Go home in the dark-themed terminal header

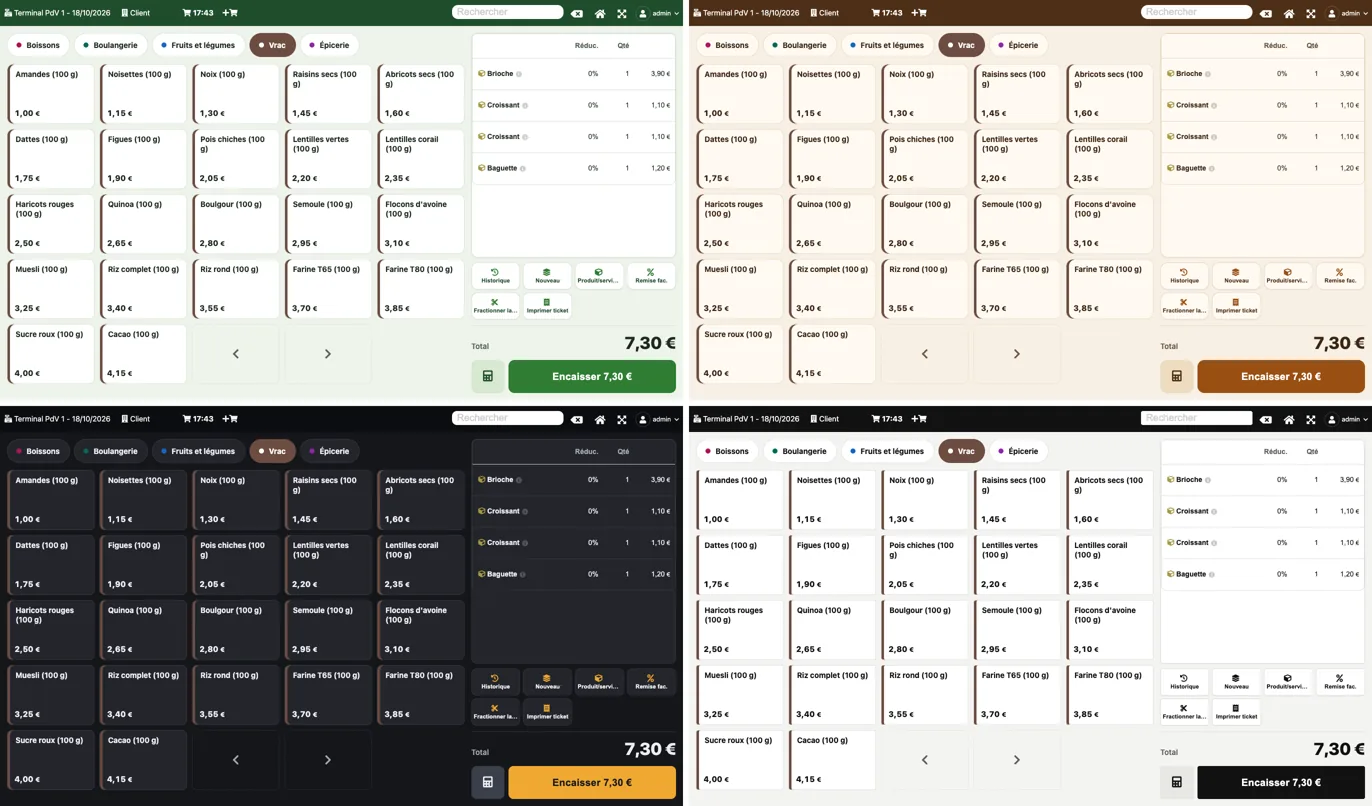click(600, 419)
